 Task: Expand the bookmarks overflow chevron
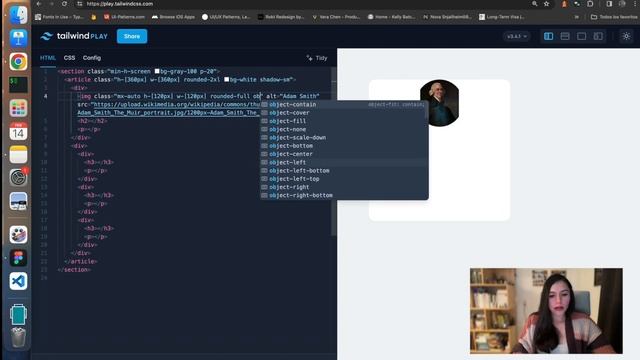pos(576,17)
